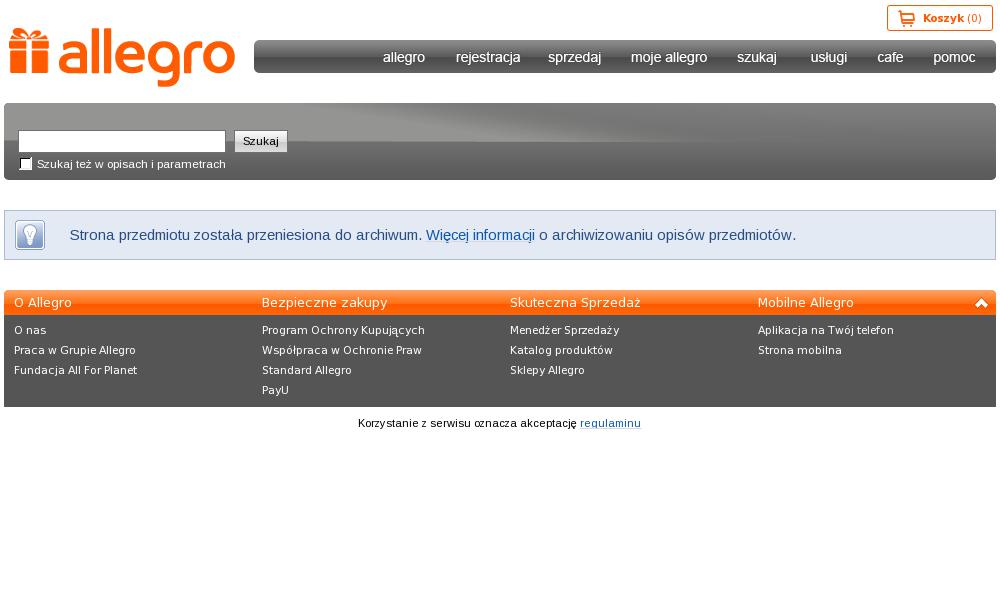This screenshot has width=1000, height=600.
Task: Go to the sprzedaj menu
Action: [574, 57]
